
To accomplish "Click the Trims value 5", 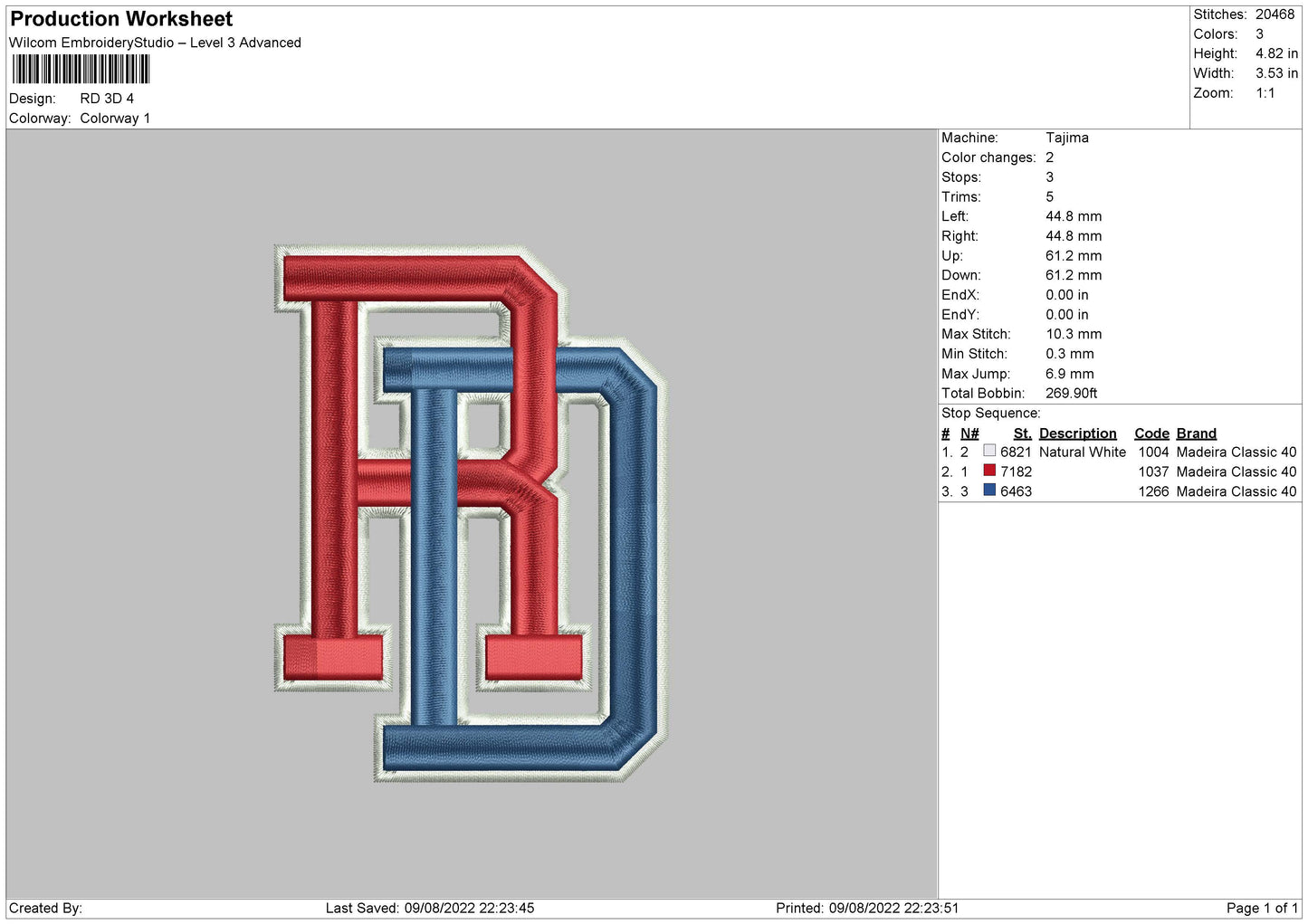I will click(x=1050, y=196).
